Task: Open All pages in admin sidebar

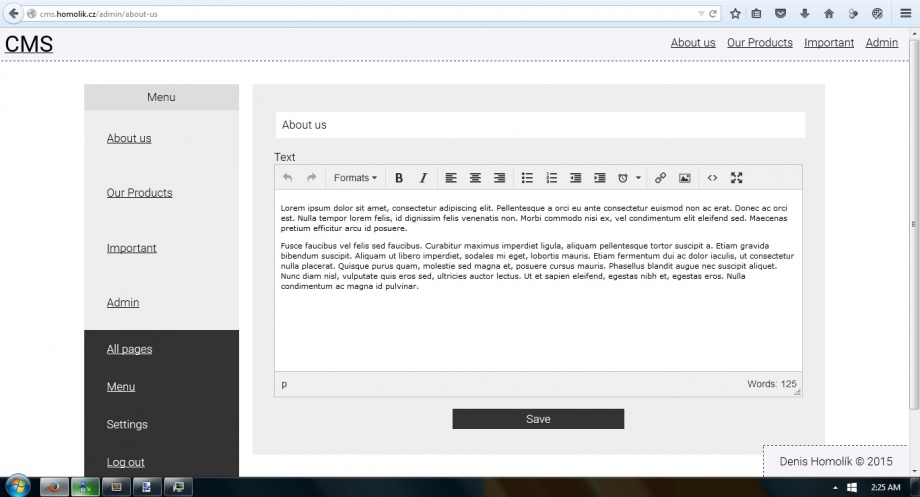Action: 129,349
